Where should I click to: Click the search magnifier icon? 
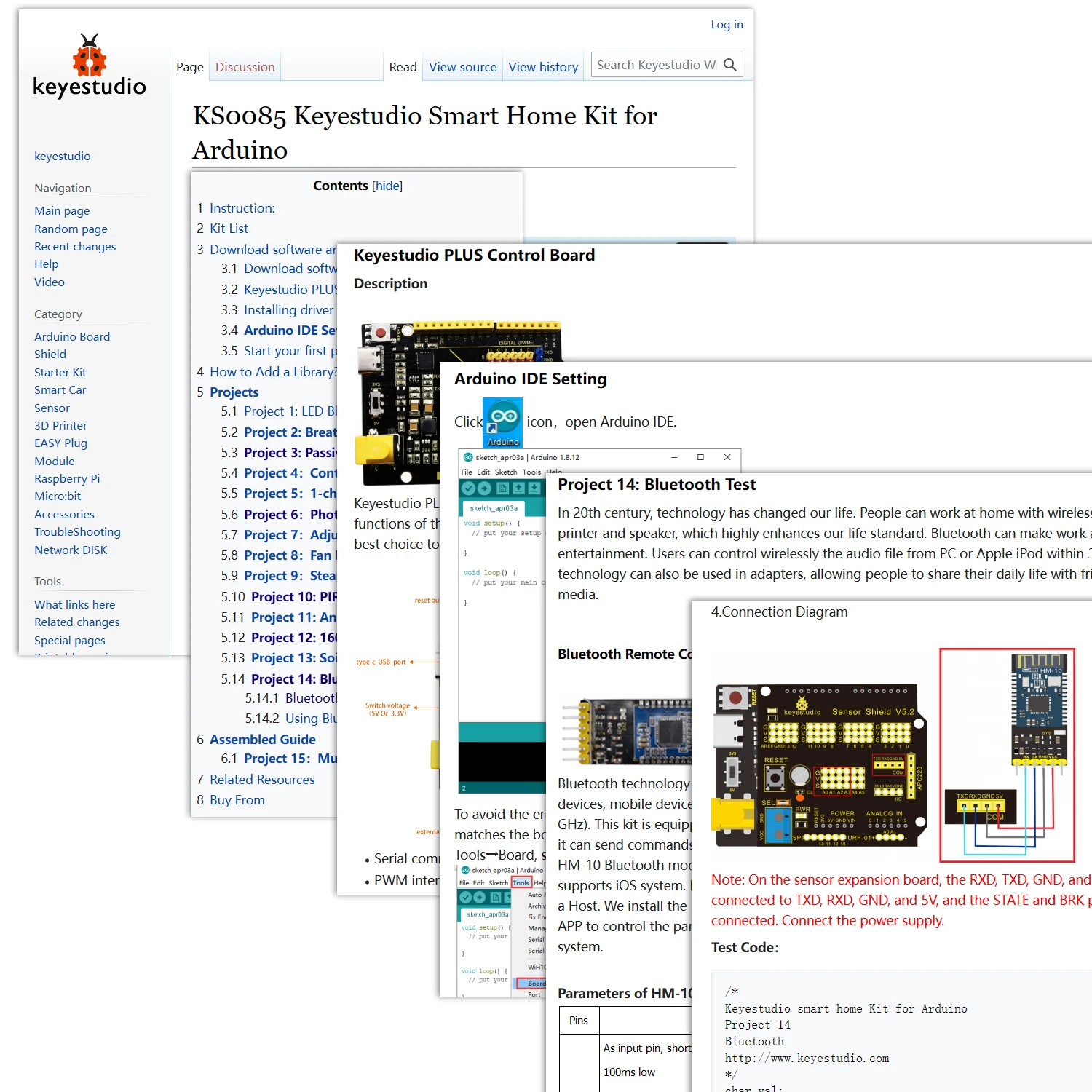[x=730, y=65]
